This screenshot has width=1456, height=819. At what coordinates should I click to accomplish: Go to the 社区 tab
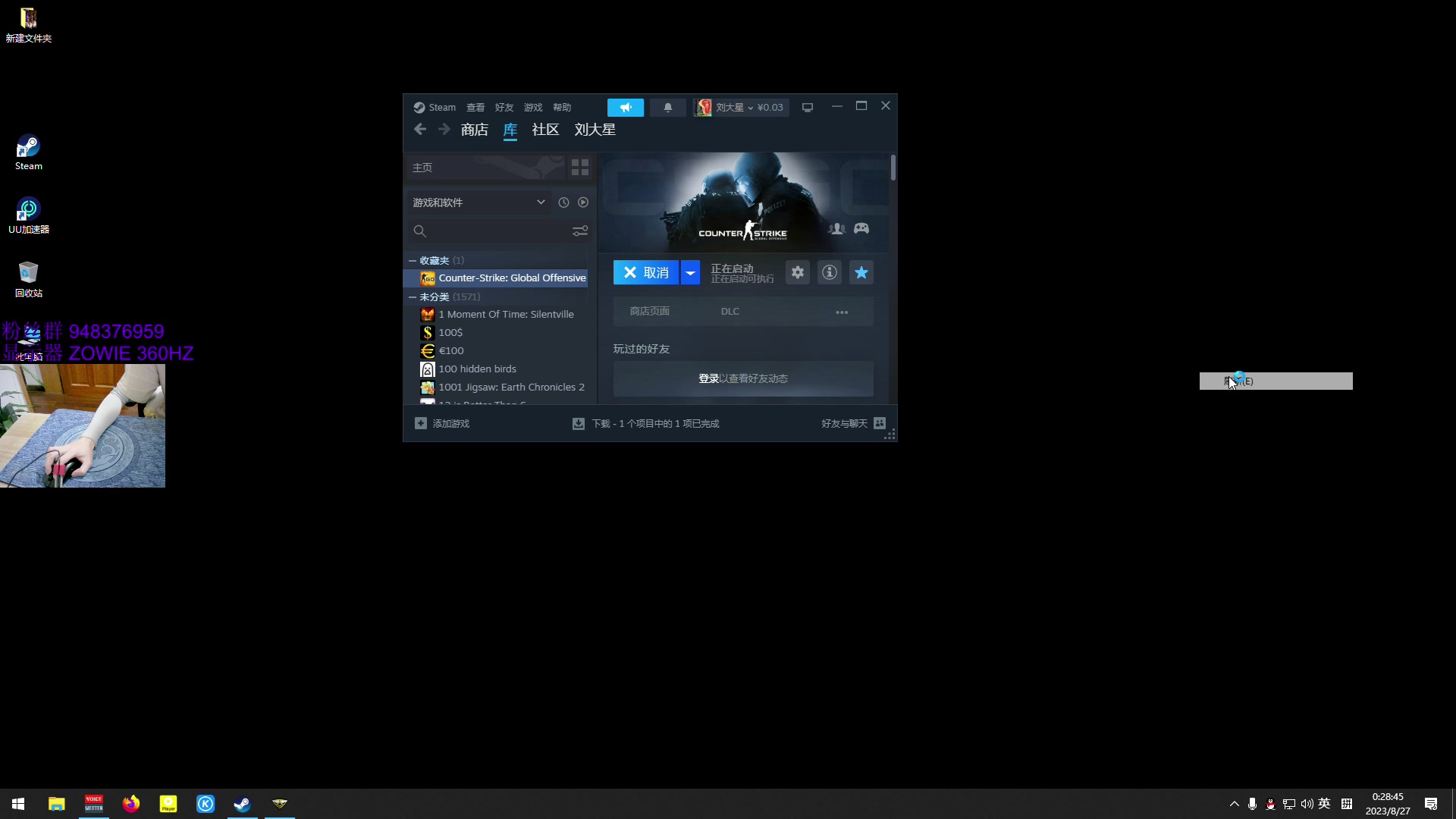tap(545, 130)
